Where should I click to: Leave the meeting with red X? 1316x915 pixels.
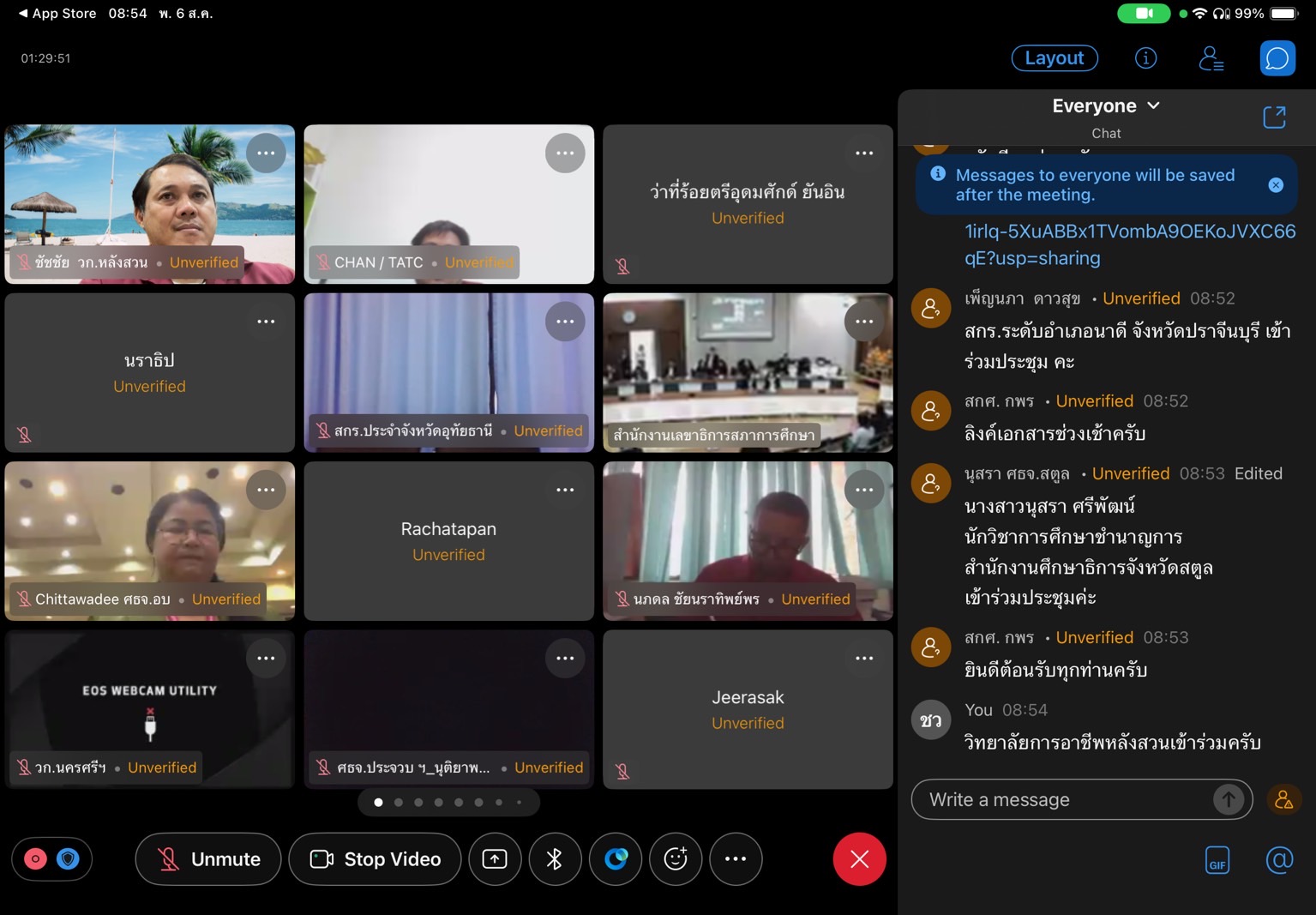859,859
